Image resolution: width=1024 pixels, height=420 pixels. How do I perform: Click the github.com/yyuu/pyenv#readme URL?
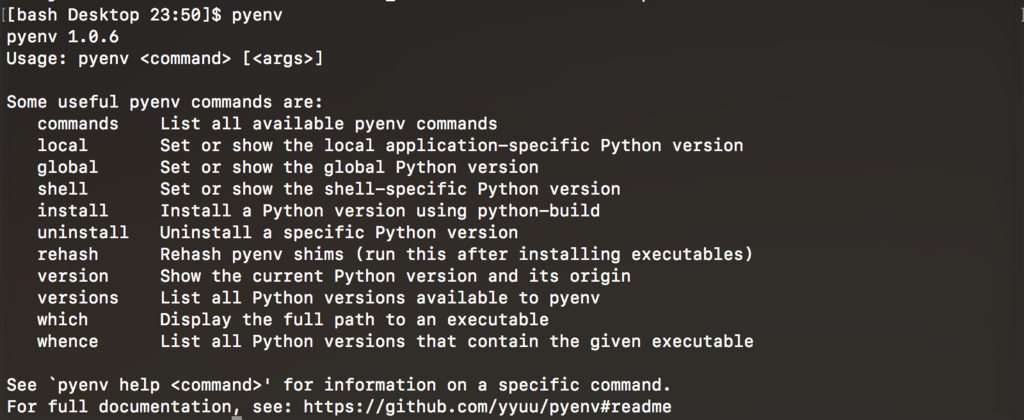[x=487, y=407]
